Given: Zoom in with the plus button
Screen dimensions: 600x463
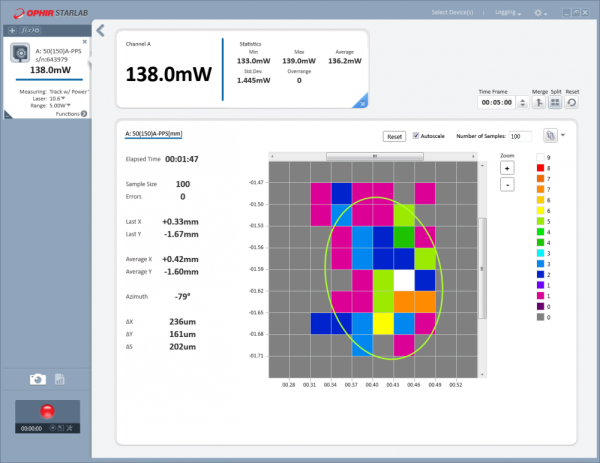Looking at the screenshot, I should pyautogui.click(x=507, y=169).
